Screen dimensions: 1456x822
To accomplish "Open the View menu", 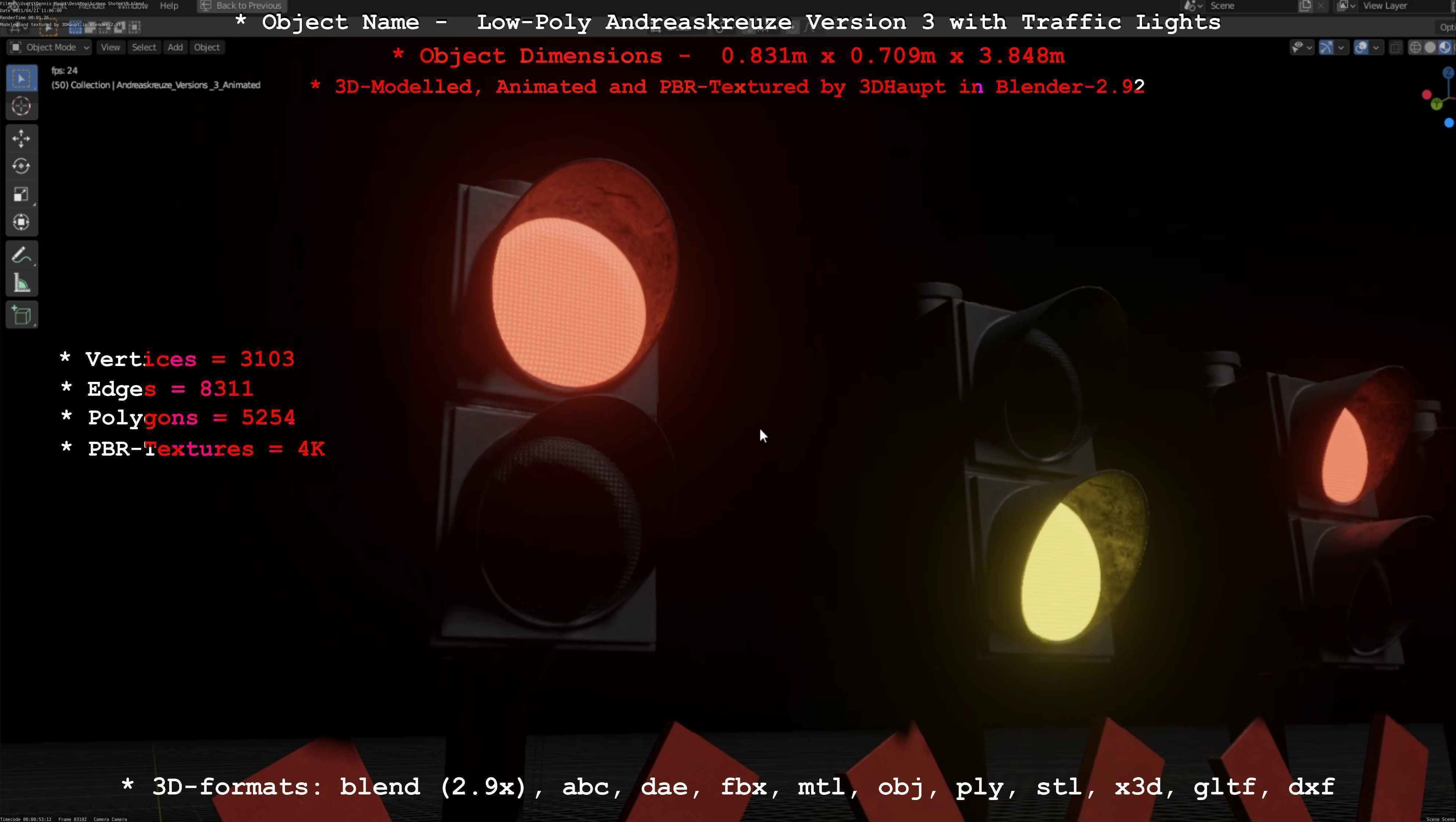I will point(110,47).
